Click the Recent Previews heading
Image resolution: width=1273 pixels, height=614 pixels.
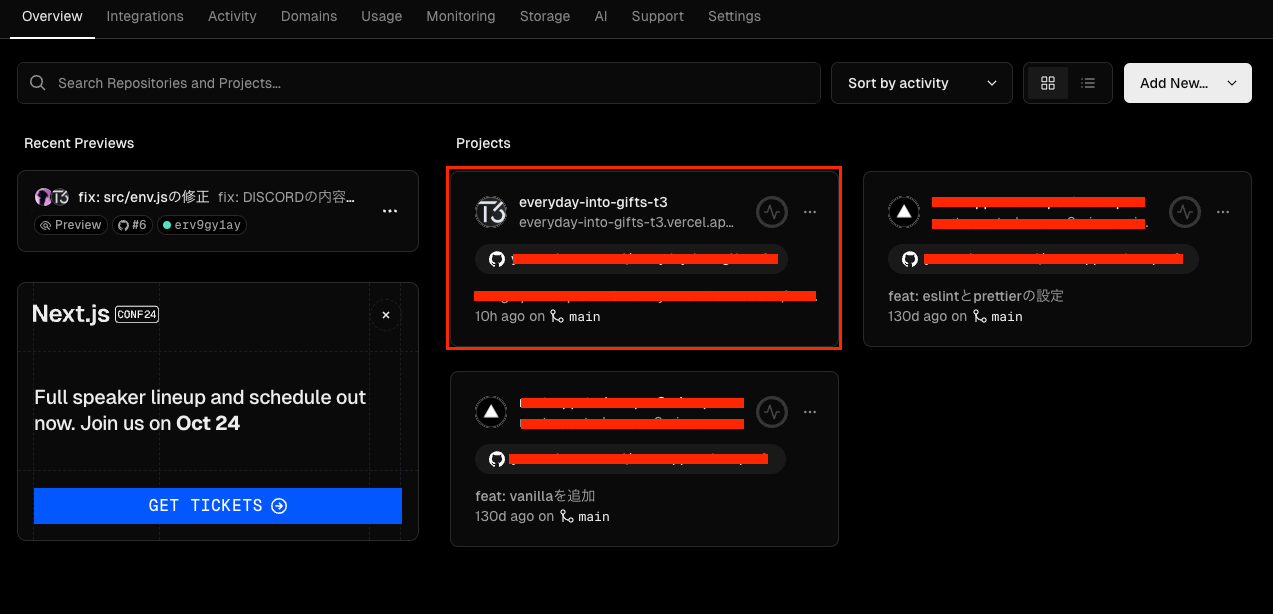tap(79, 143)
